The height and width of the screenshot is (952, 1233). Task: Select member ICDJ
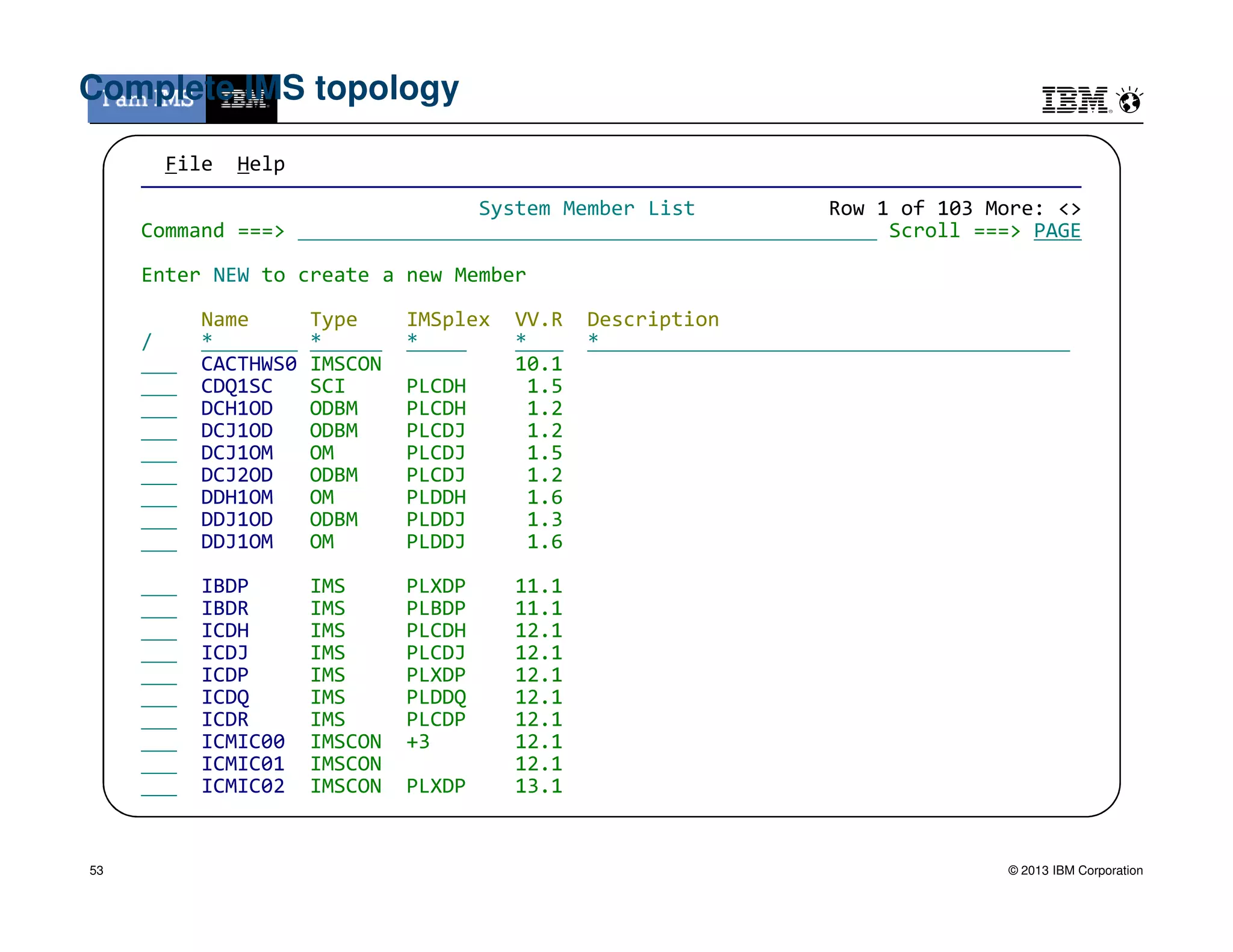pyautogui.click(x=225, y=653)
